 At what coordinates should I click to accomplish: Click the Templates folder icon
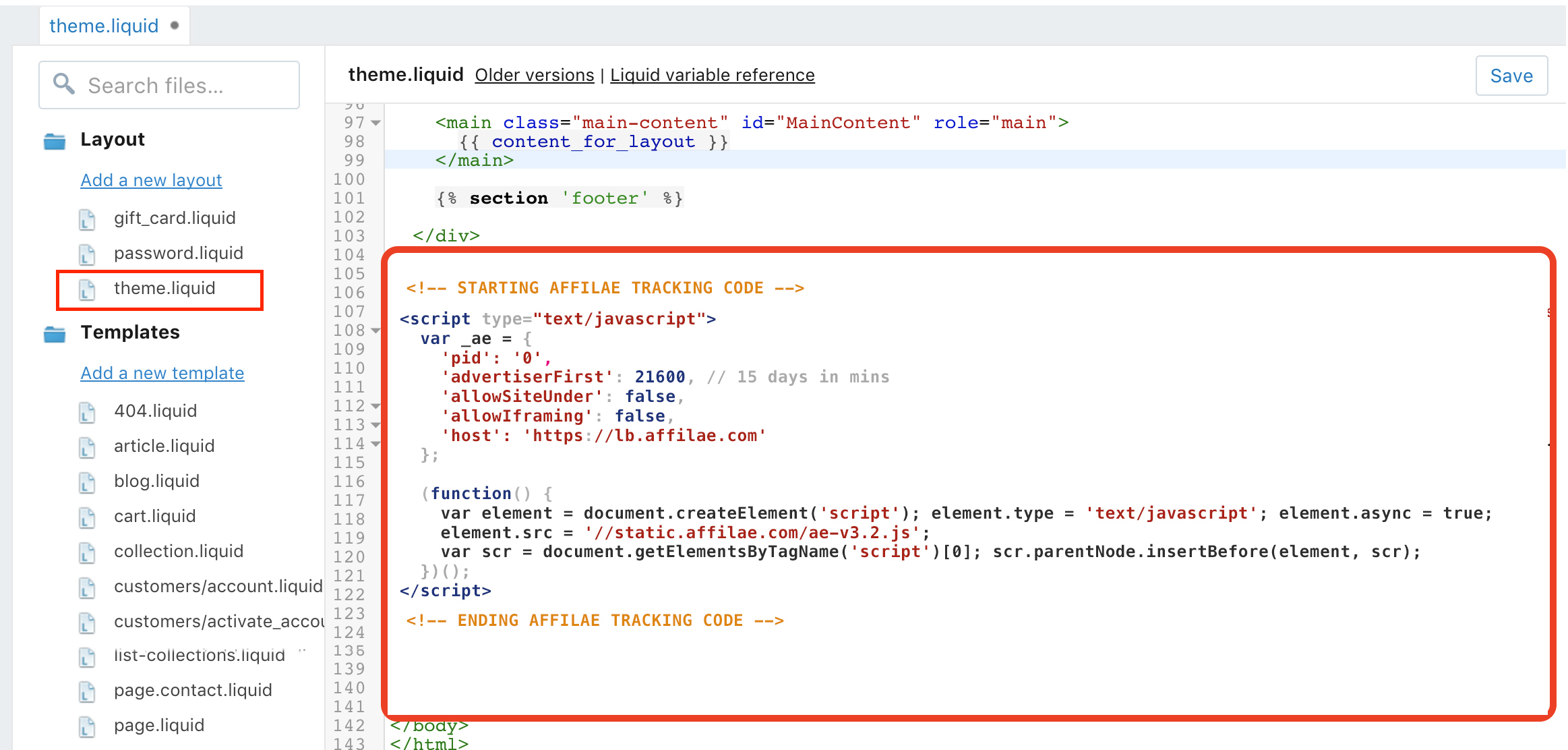point(55,333)
